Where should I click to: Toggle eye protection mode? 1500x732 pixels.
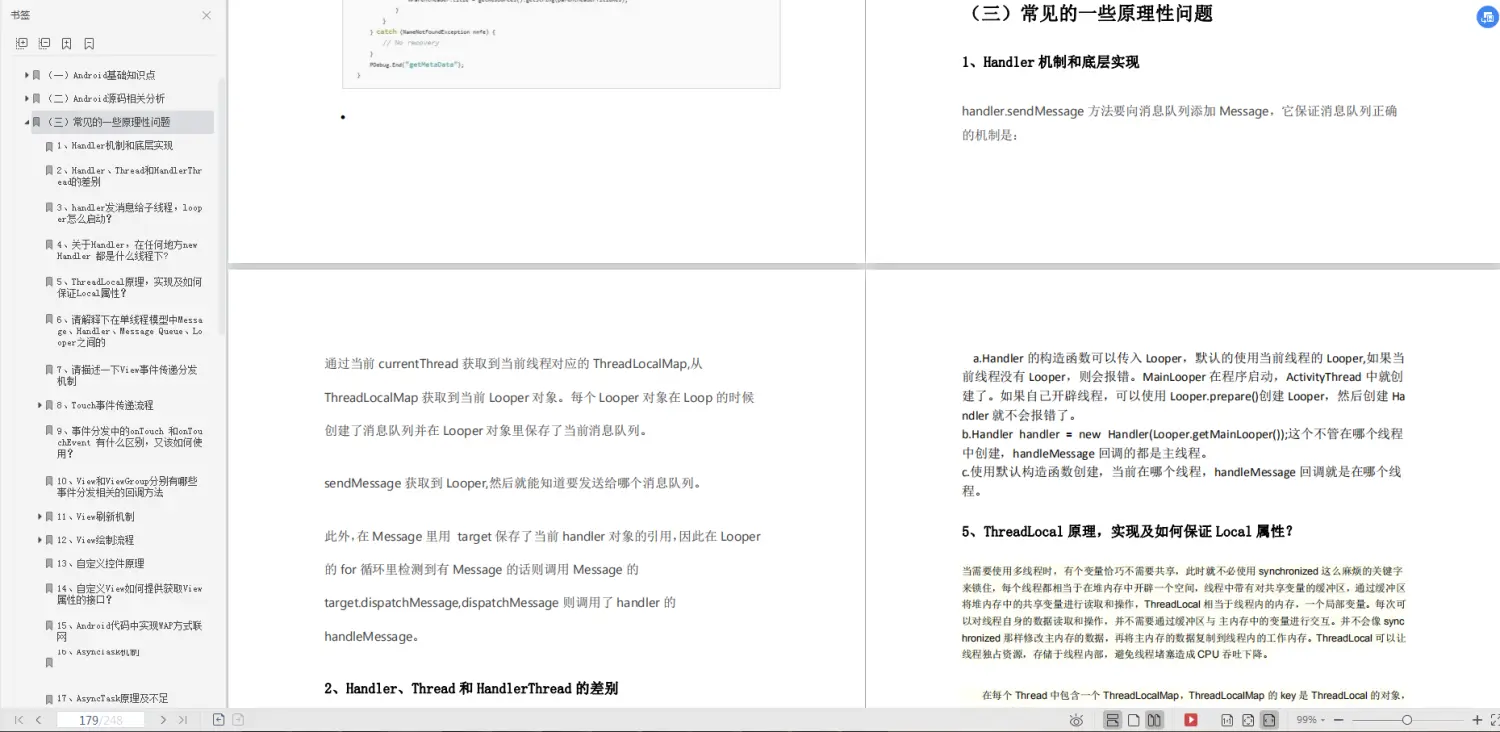(x=1076, y=720)
